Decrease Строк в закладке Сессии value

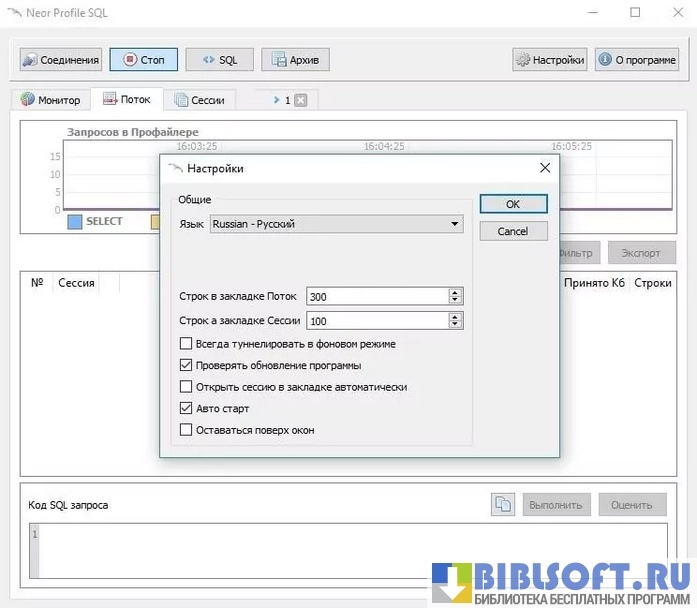click(456, 325)
